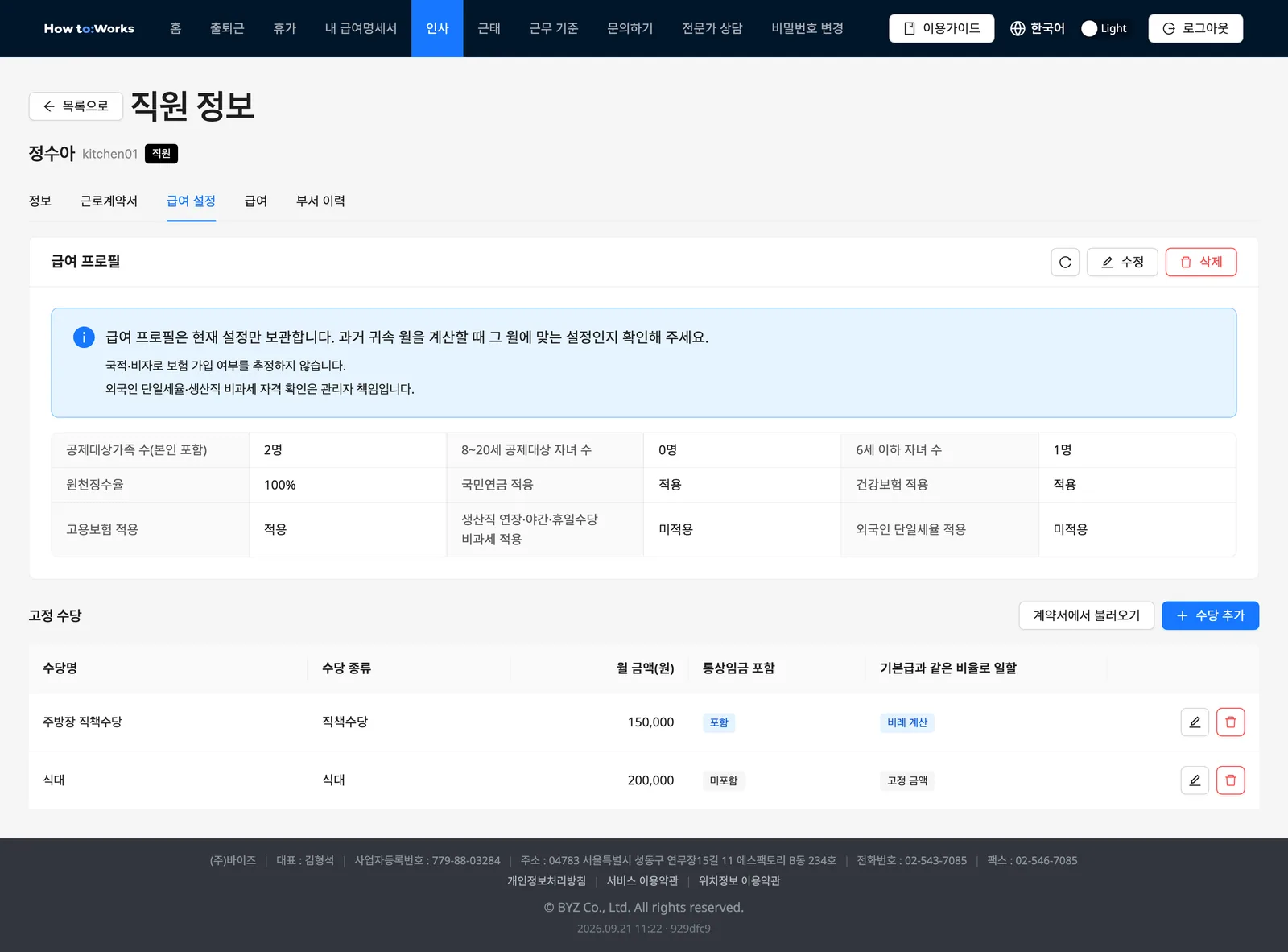Click 삭제 in 급여 프로필
The image size is (1288, 952).
click(1201, 262)
